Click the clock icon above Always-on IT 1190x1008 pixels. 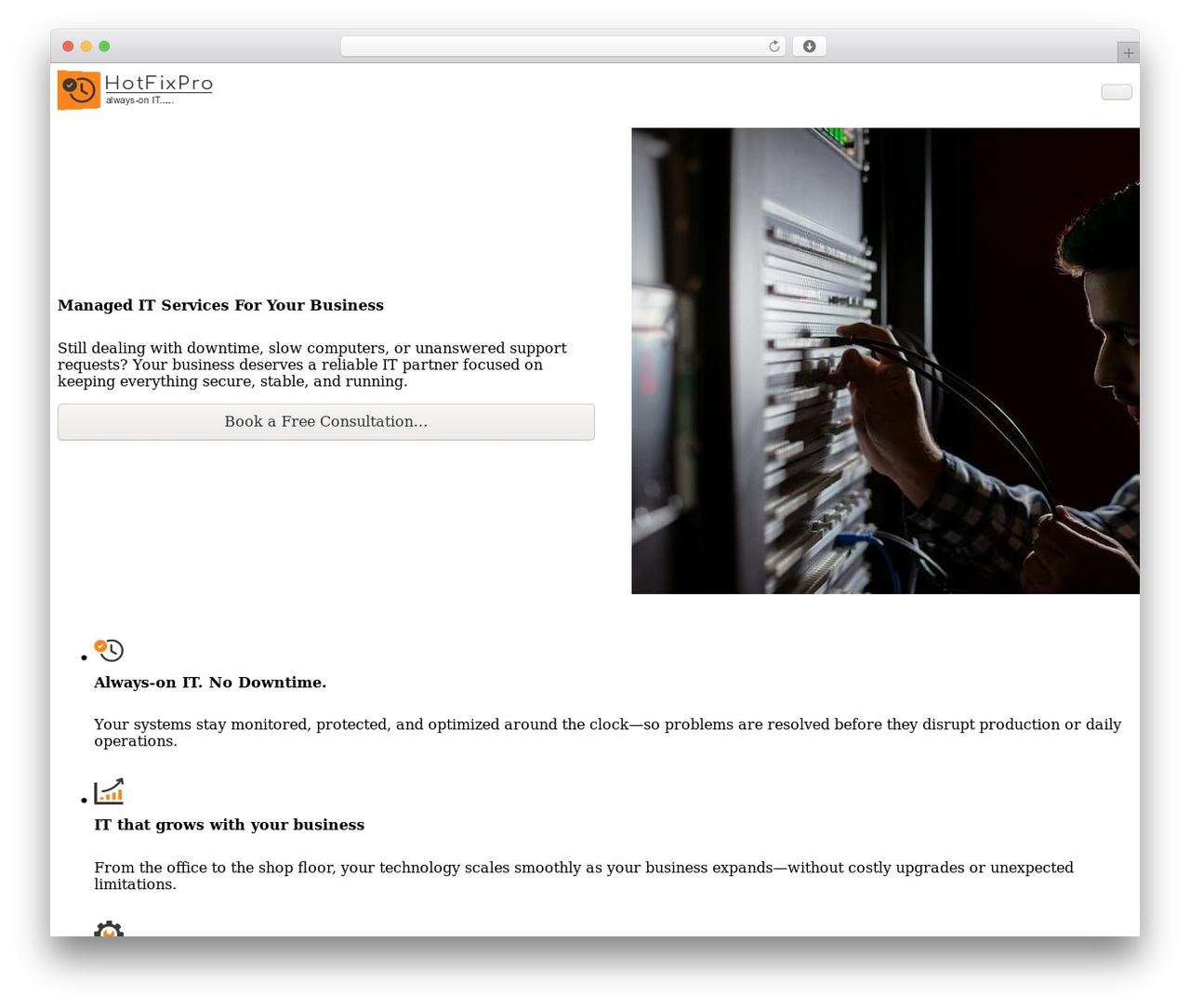coord(109,650)
